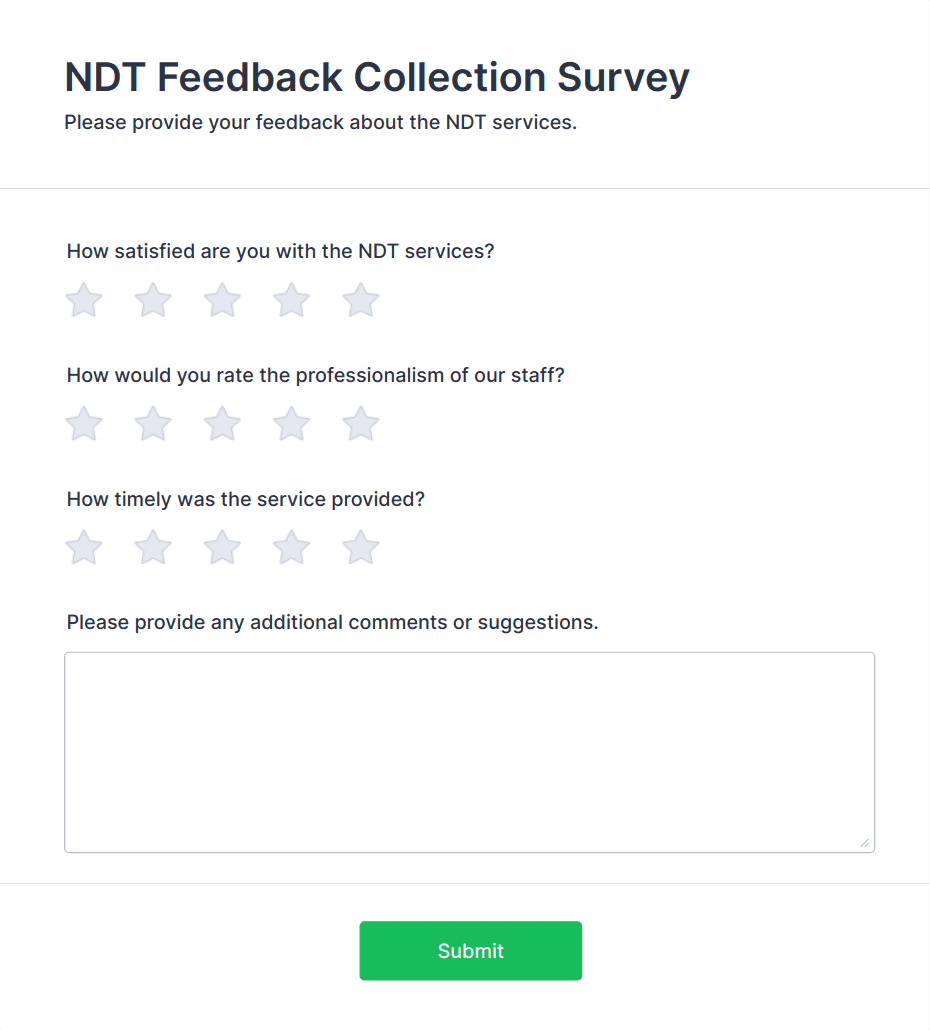Grab the comments box resize handle

[865, 843]
